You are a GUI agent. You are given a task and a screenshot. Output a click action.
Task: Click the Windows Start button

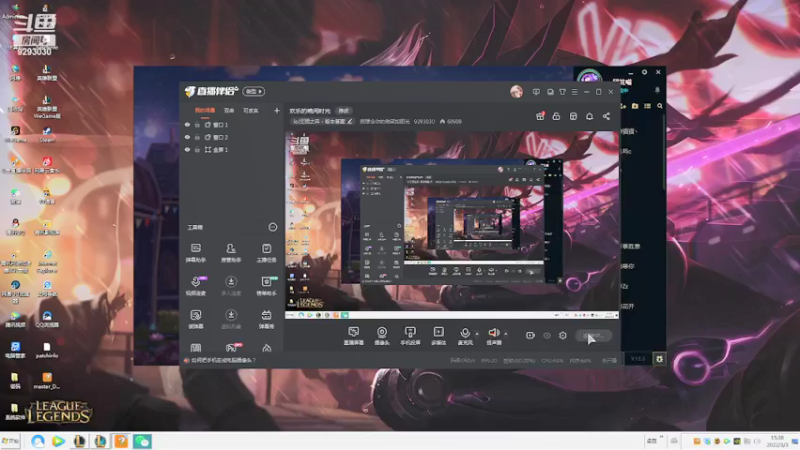pyautogui.click(x=10, y=441)
